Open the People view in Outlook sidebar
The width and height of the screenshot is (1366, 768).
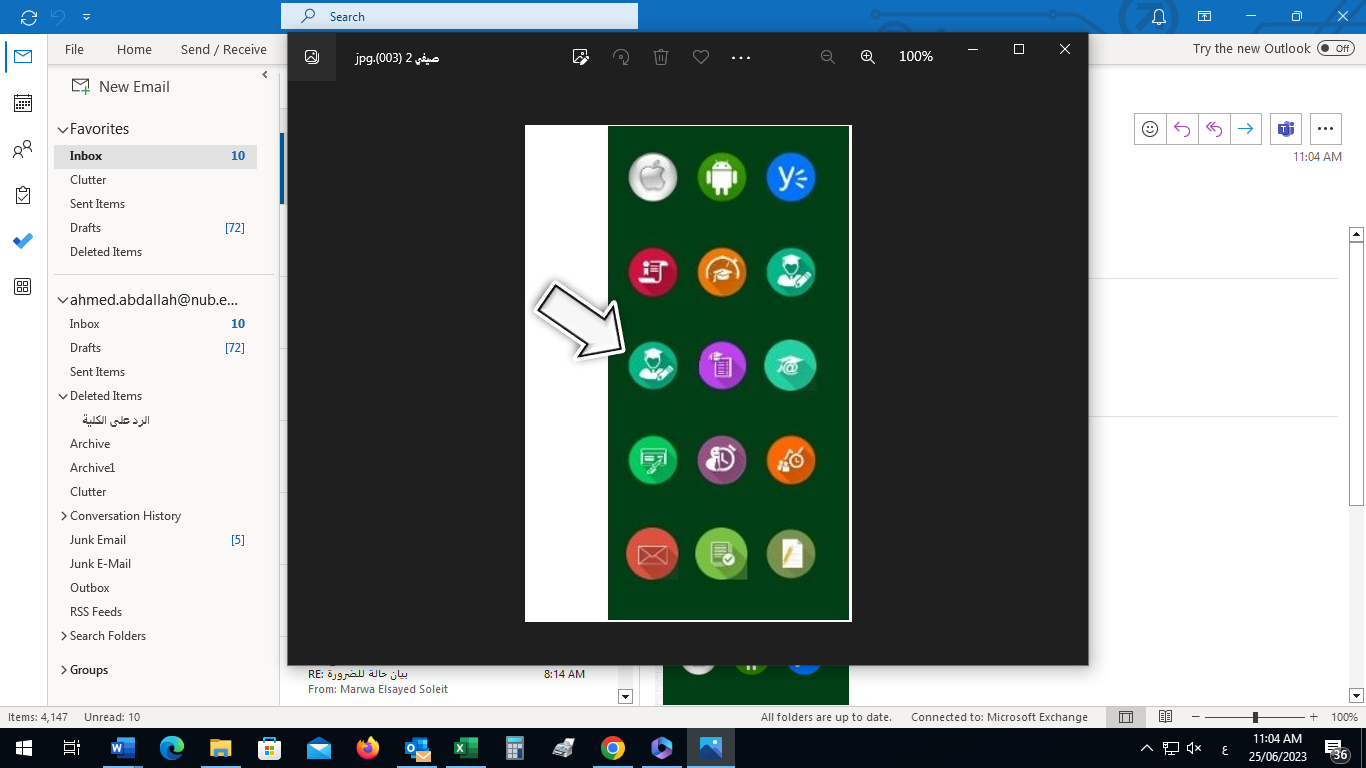point(22,150)
